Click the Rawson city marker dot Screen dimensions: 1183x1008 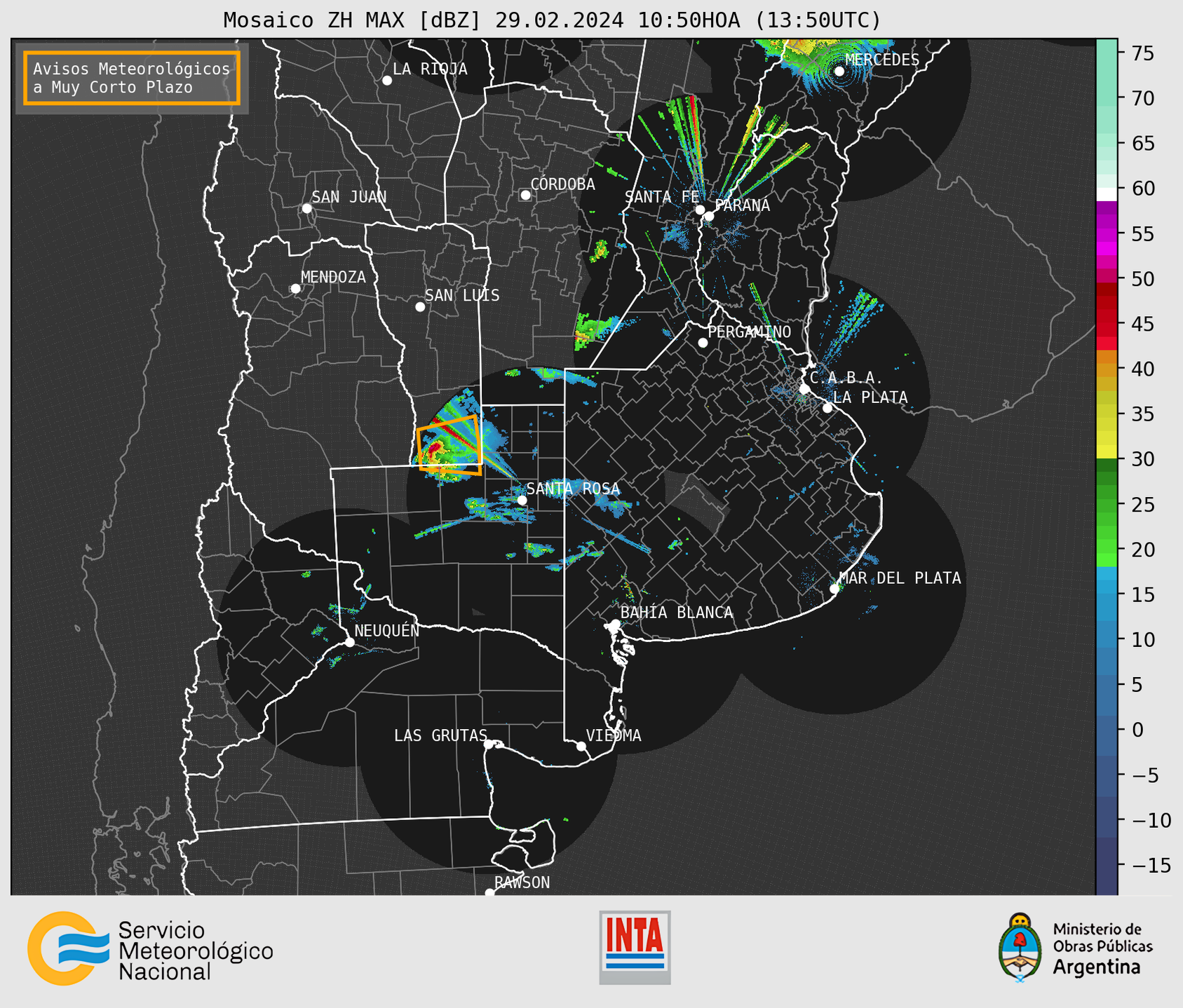pyautogui.click(x=489, y=893)
